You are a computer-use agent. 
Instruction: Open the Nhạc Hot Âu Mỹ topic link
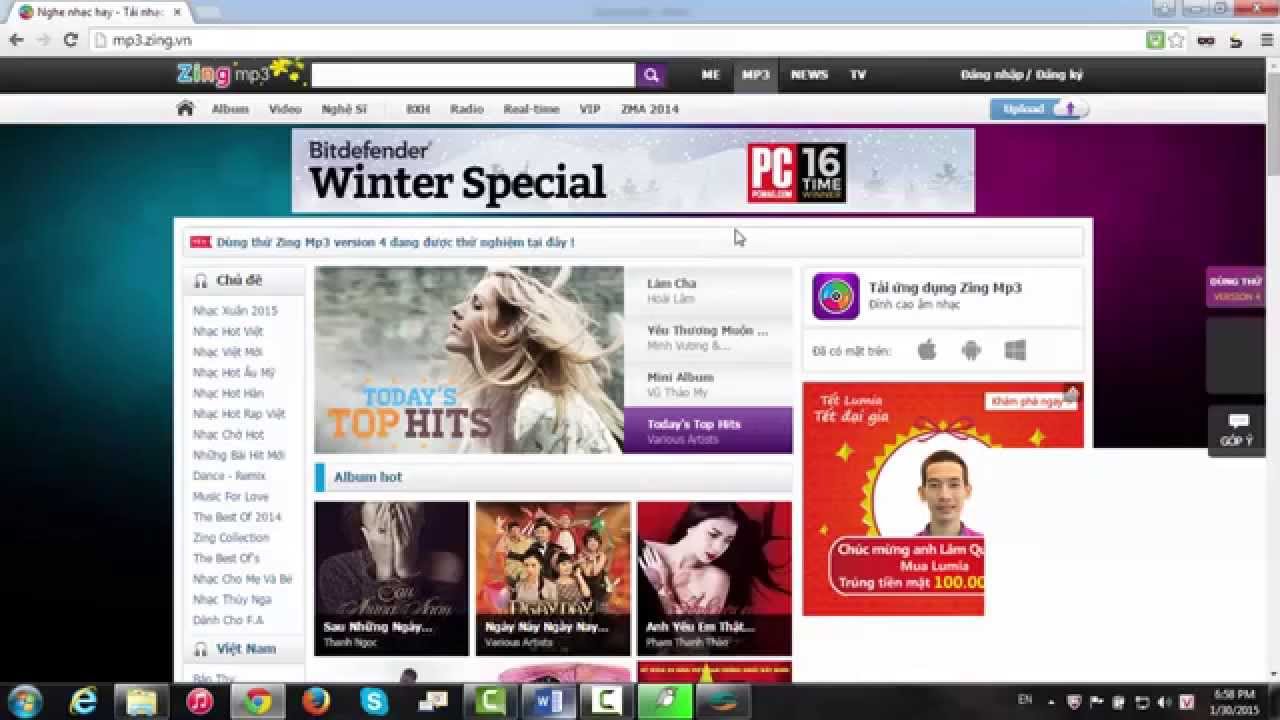(x=233, y=373)
